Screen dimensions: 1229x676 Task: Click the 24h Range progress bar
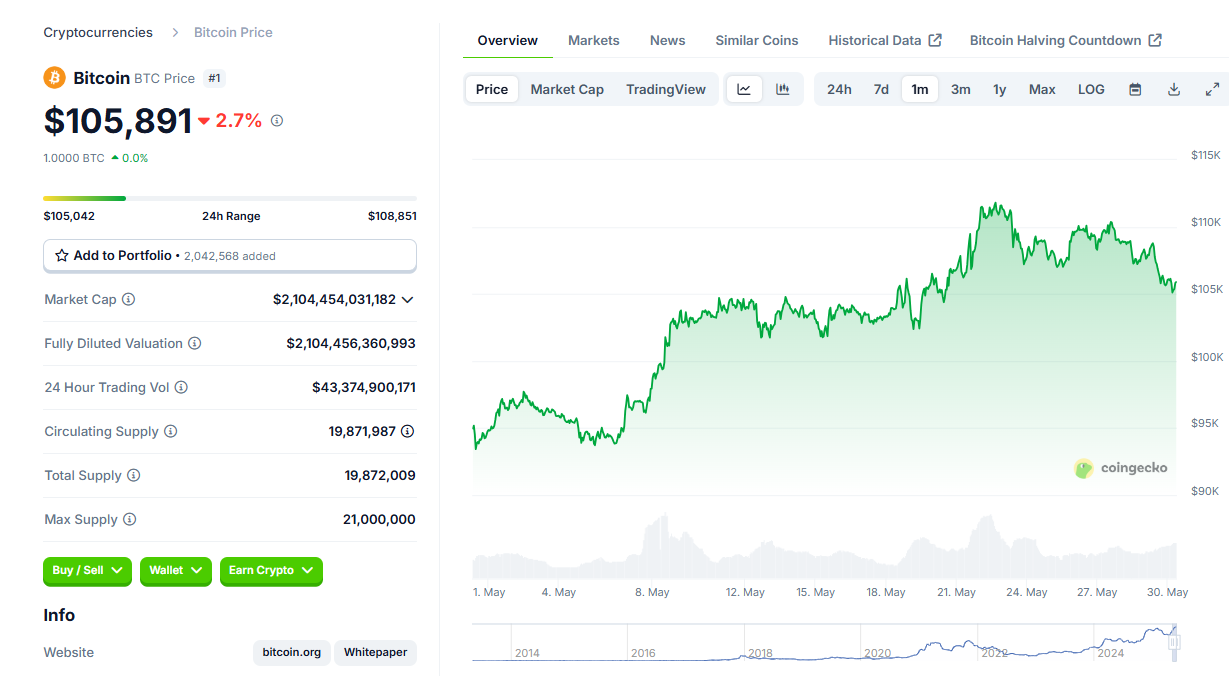(230, 198)
